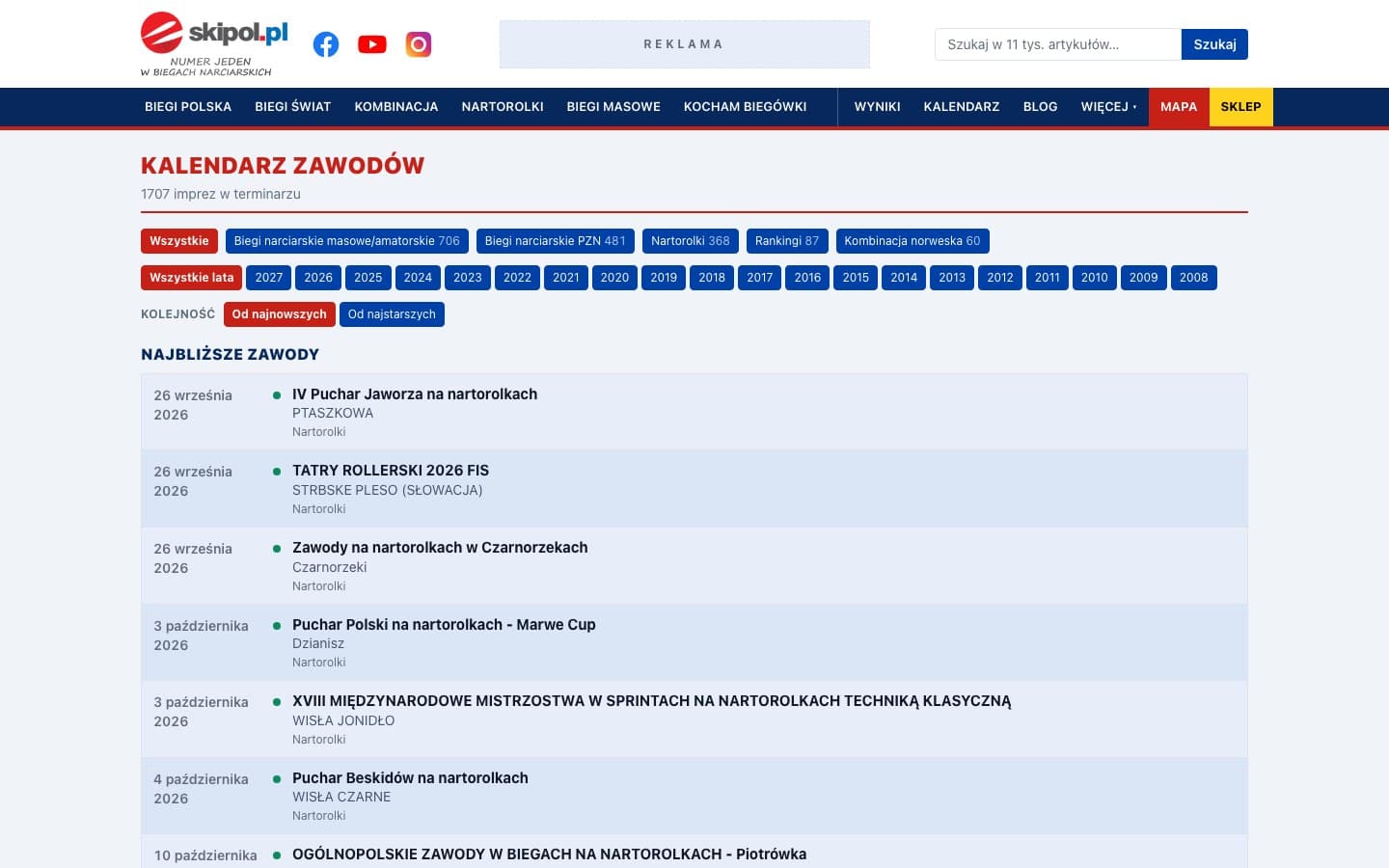
Task: Open the yellow SKLEP shop button
Action: click(x=1240, y=107)
